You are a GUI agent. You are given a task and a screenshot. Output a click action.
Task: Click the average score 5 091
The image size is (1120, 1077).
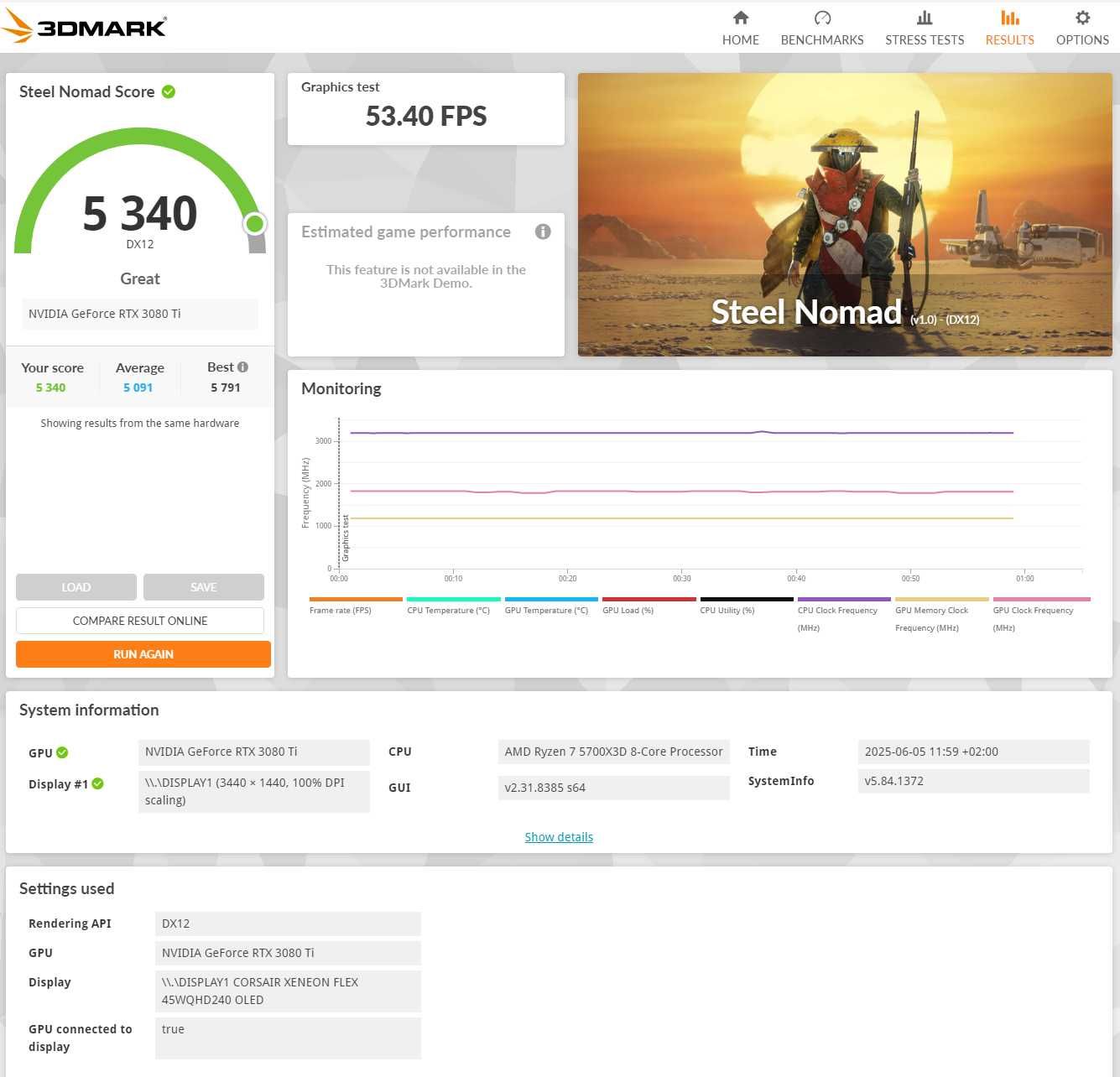click(138, 388)
